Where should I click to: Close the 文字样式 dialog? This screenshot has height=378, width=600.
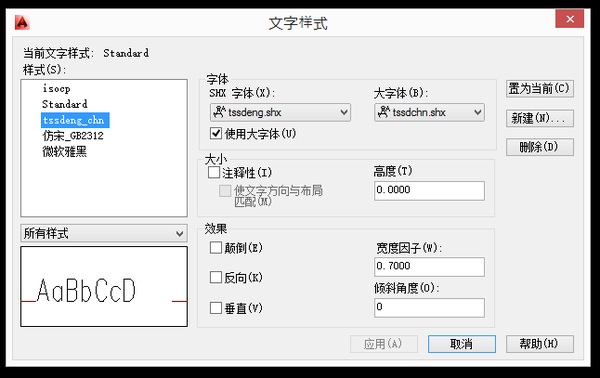tap(570, 19)
